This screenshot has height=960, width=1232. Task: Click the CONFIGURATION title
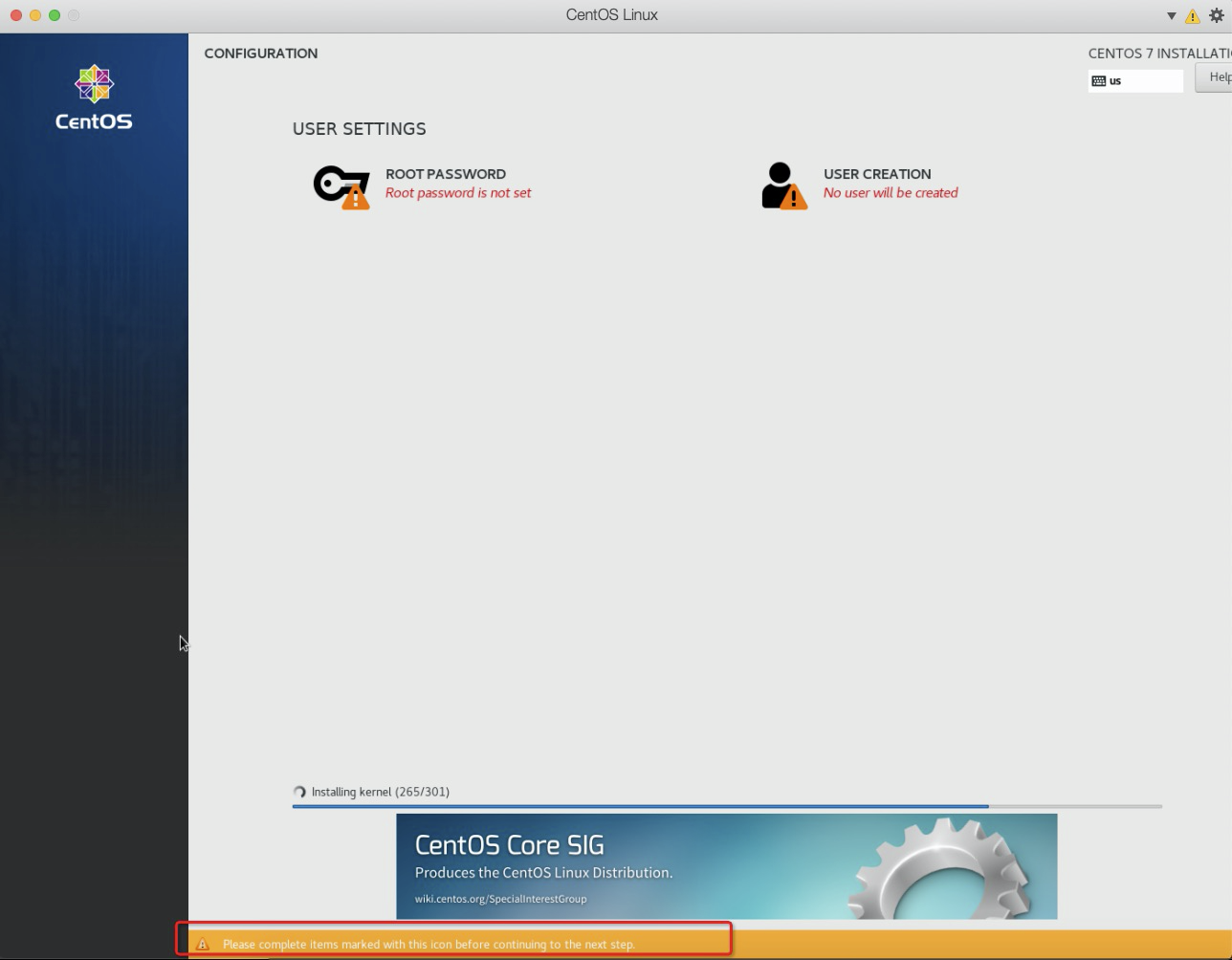(x=261, y=54)
